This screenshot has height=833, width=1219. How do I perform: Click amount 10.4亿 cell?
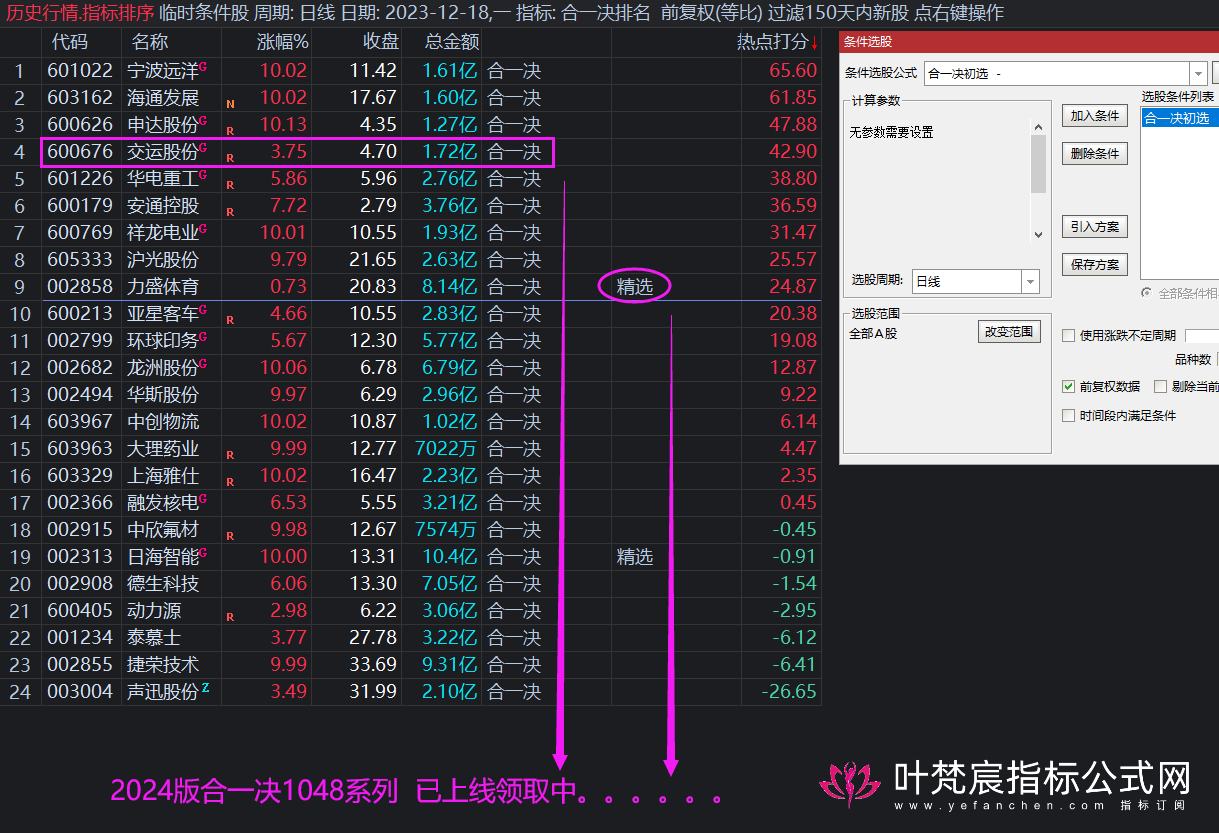click(x=449, y=557)
